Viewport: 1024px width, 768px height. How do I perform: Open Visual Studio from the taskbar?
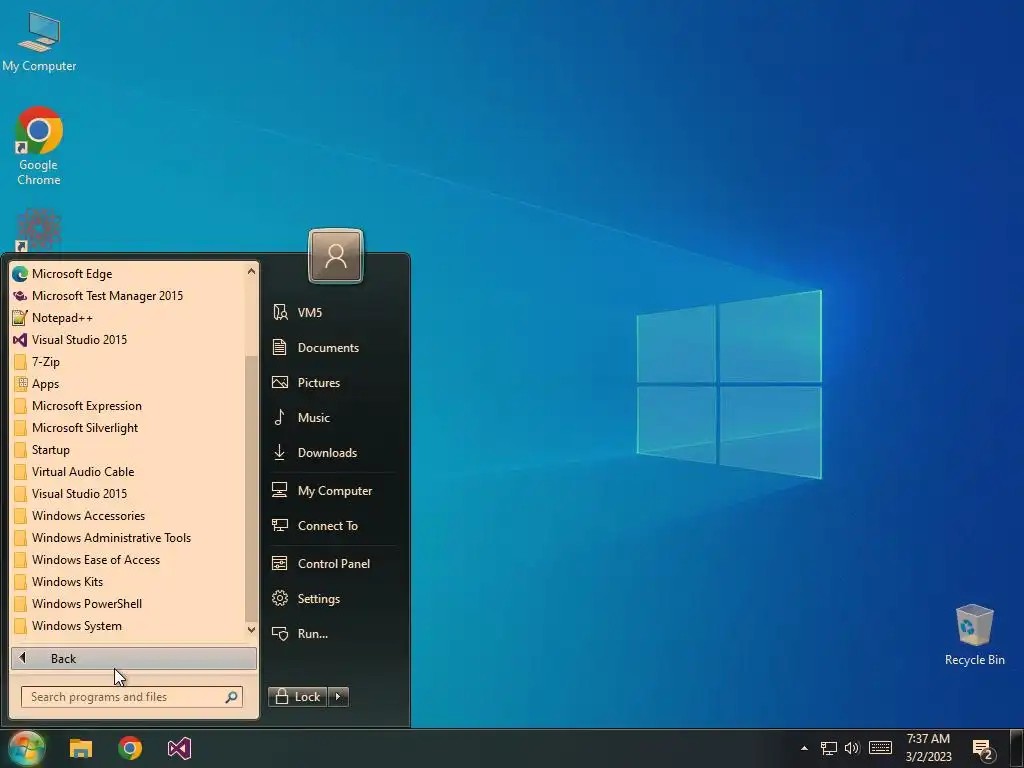tap(179, 748)
